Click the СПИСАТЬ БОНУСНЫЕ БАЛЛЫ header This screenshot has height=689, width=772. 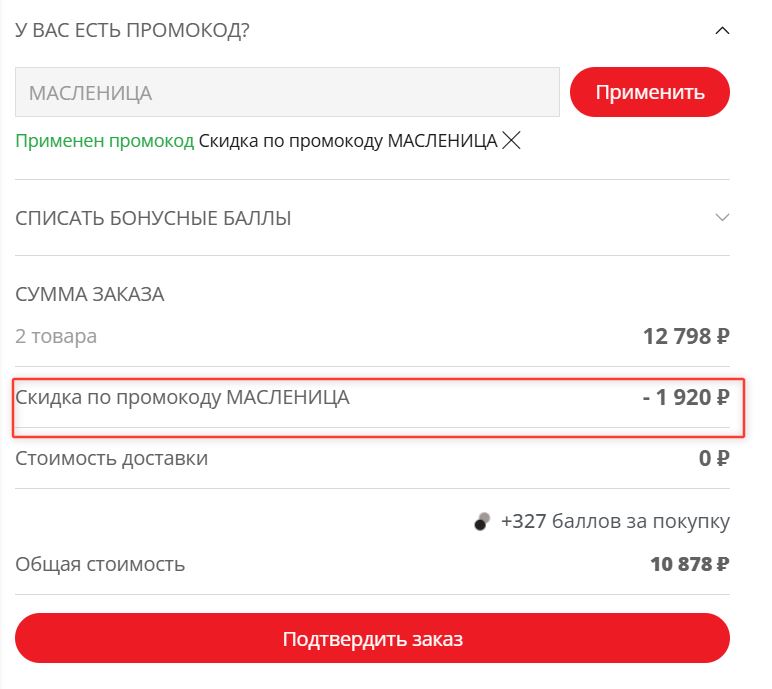[x=154, y=218]
